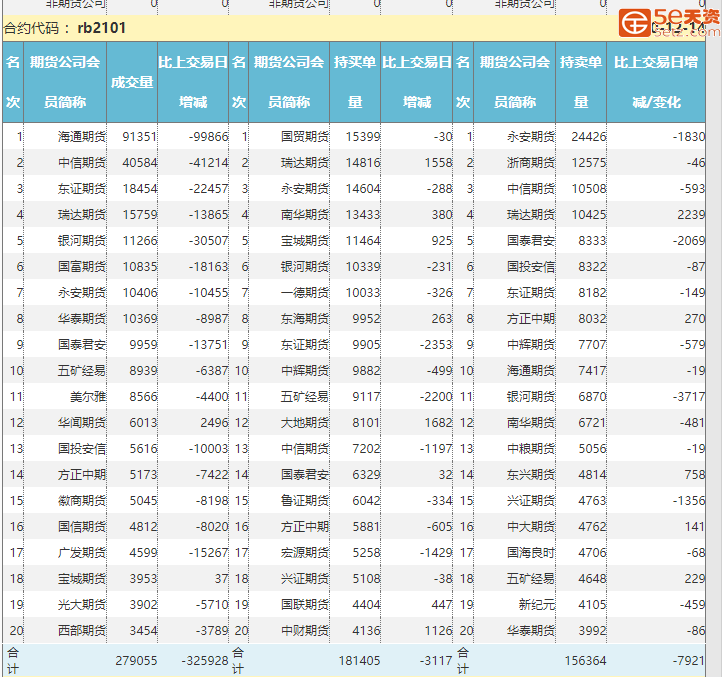Screen dimensions: 726x677
Task: Select 海通期货 in the volume ranking
Action: coord(82,137)
